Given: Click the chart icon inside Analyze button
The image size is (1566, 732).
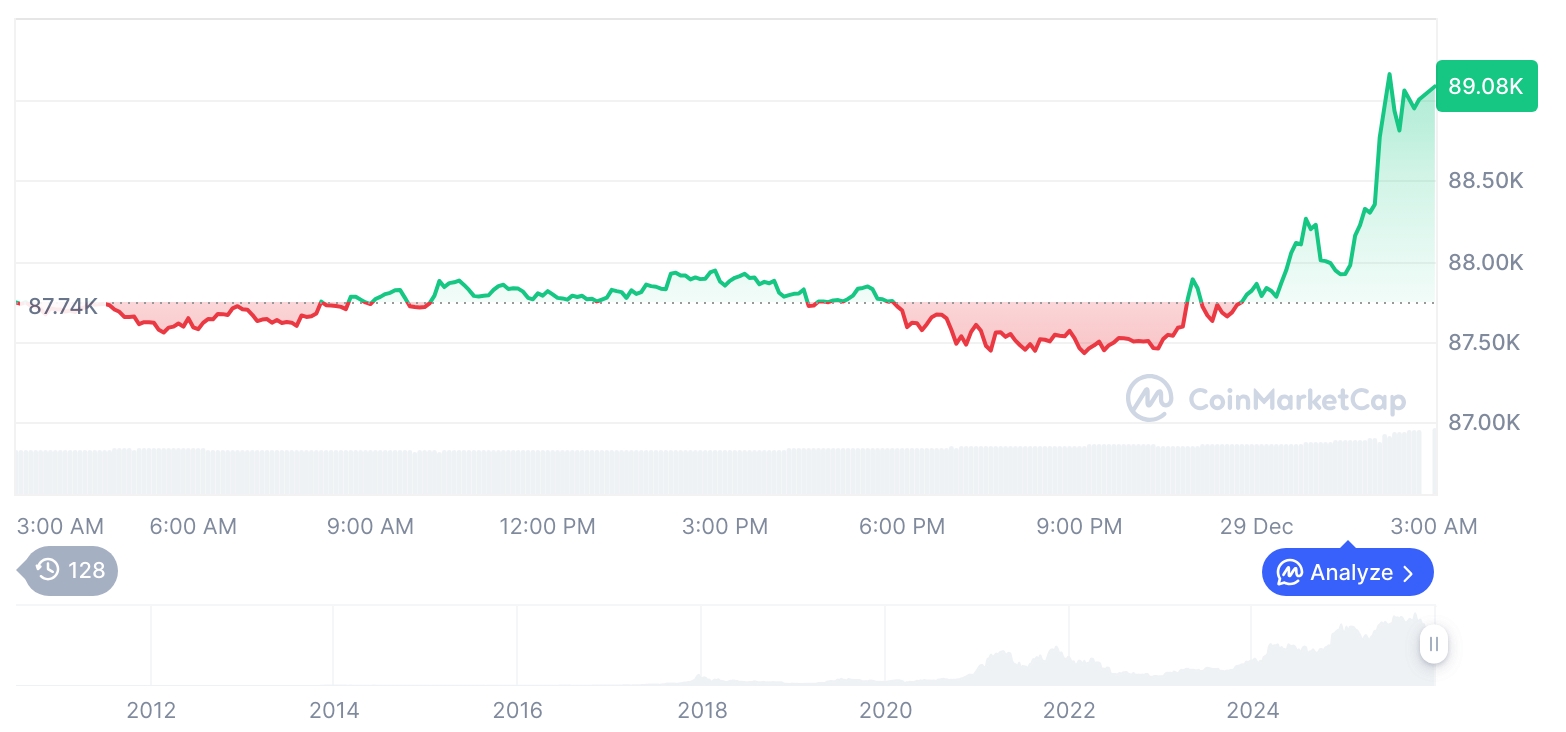Looking at the screenshot, I should coord(1290,573).
